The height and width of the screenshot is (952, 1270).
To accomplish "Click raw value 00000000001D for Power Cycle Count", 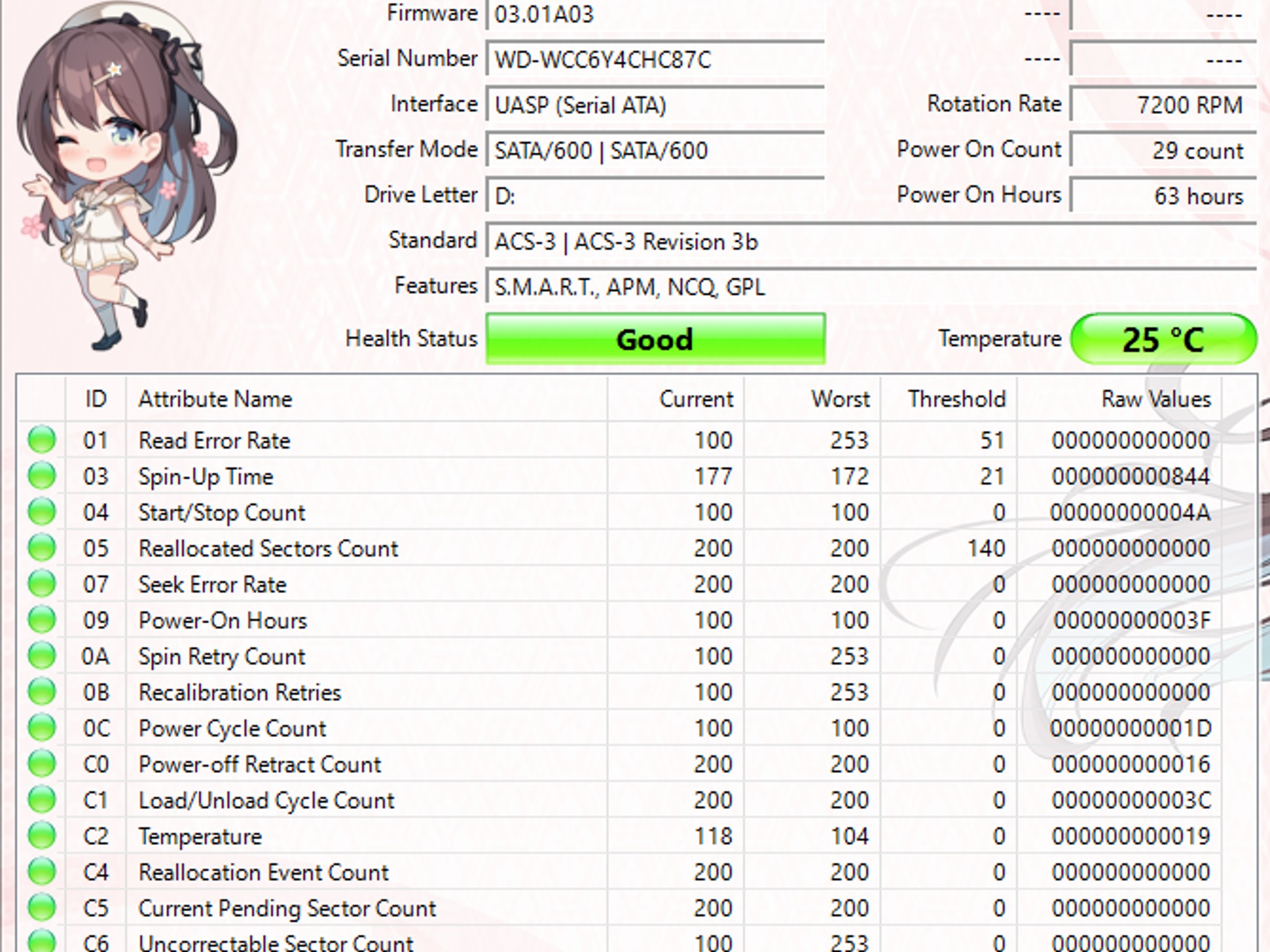I will (x=1131, y=728).
